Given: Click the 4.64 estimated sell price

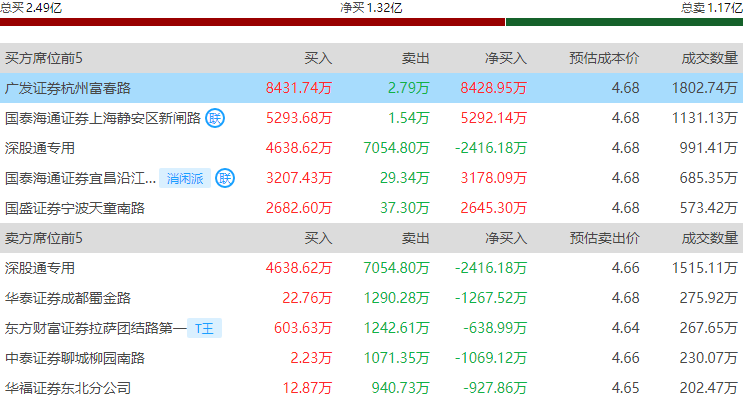Looking at the screenshot, I should (625, 328).
